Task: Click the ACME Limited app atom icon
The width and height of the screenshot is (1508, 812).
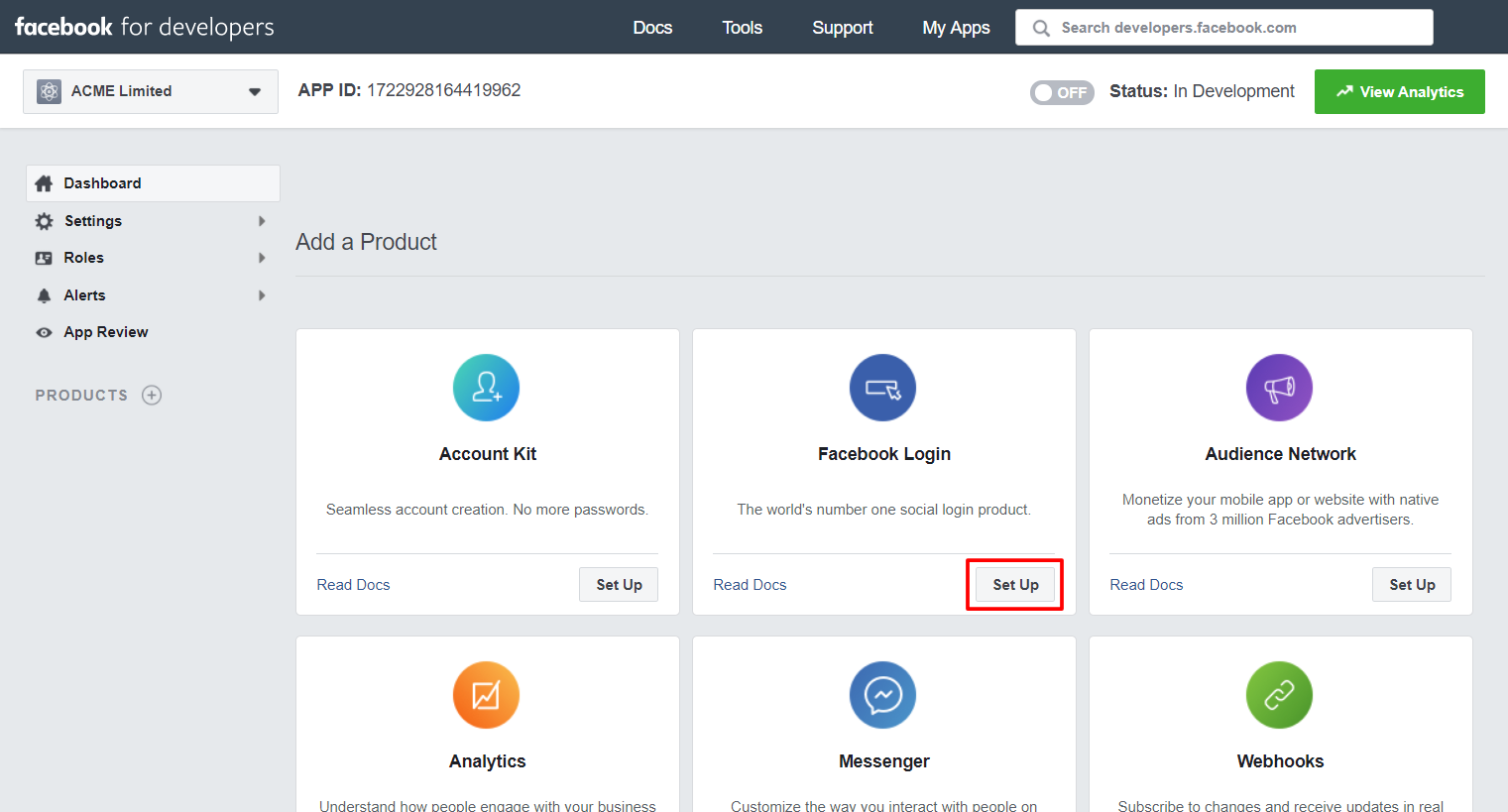Action: (49, 91)
